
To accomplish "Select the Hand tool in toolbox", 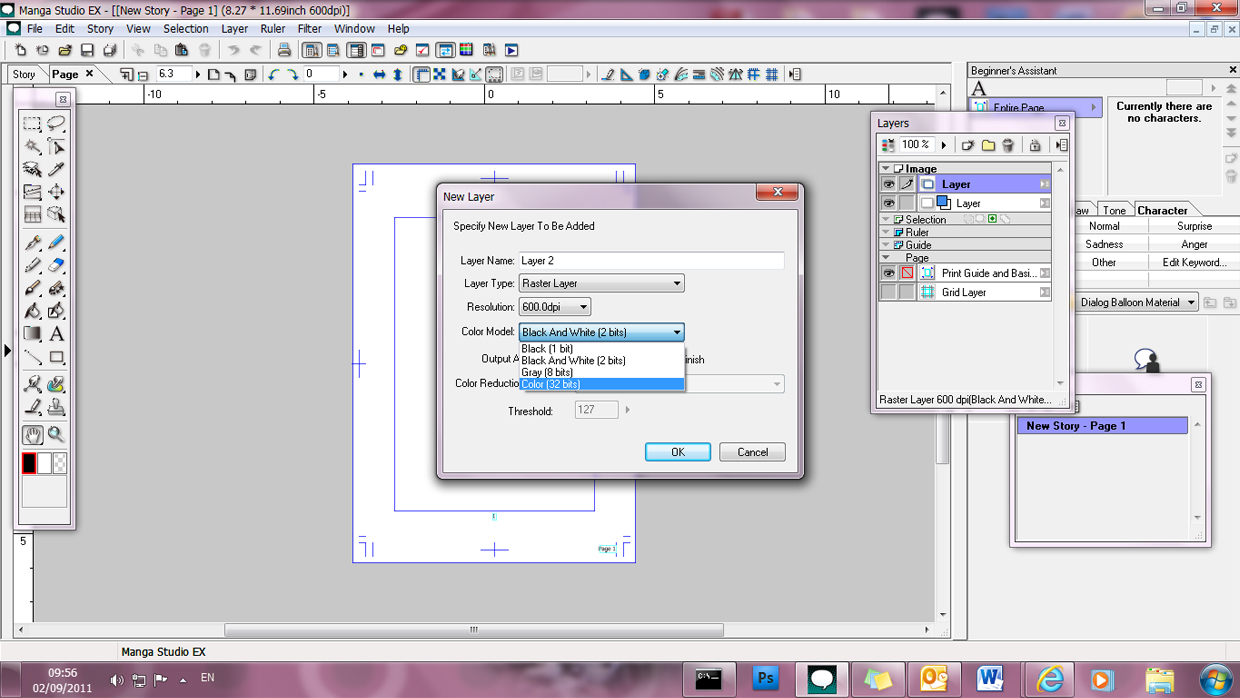I will click(32, 435).
